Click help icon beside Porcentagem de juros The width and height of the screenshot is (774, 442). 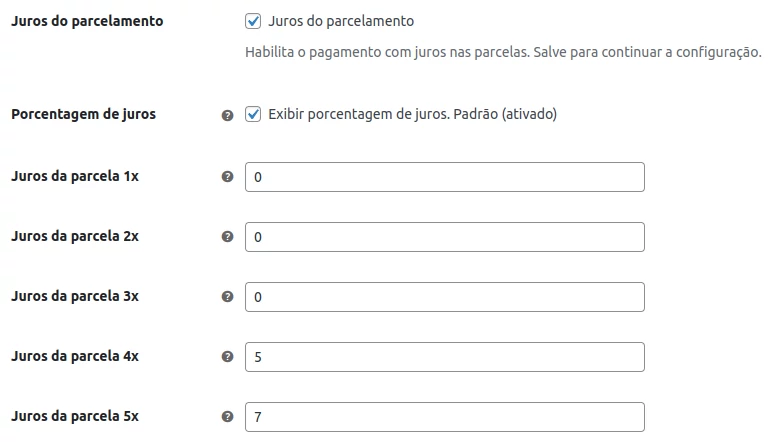227,115
